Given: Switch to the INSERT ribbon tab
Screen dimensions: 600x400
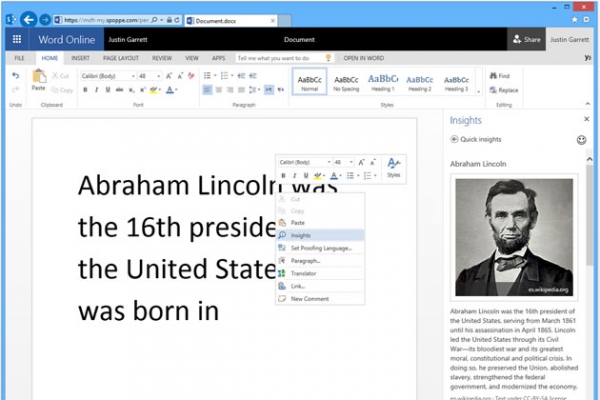Looking at the screenshot, I should coord(80,58).
